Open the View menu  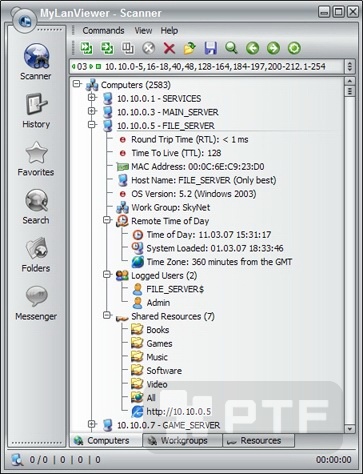coord(143,31)
